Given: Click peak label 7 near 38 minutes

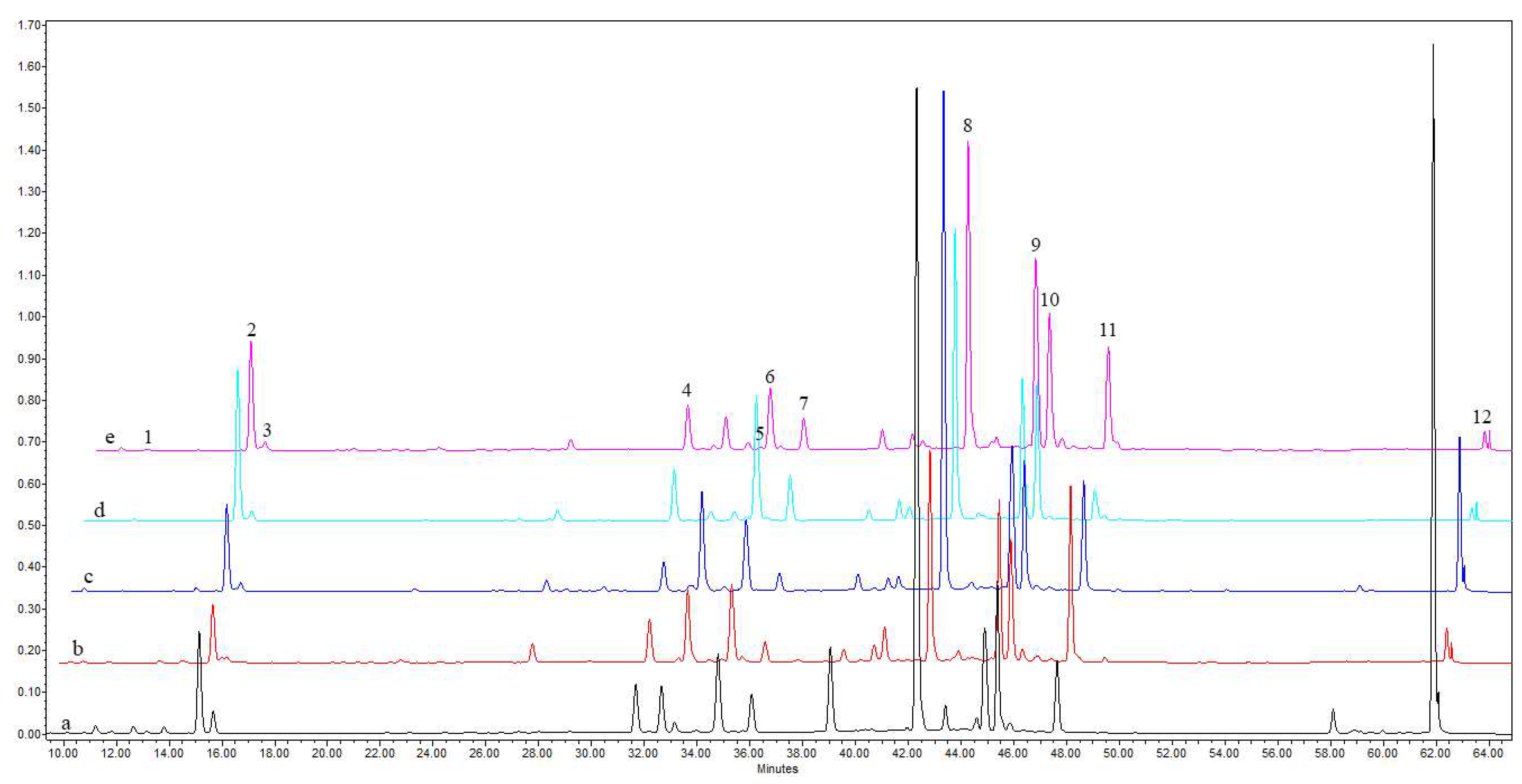Looking at the screenshot, I should point(803,404).
